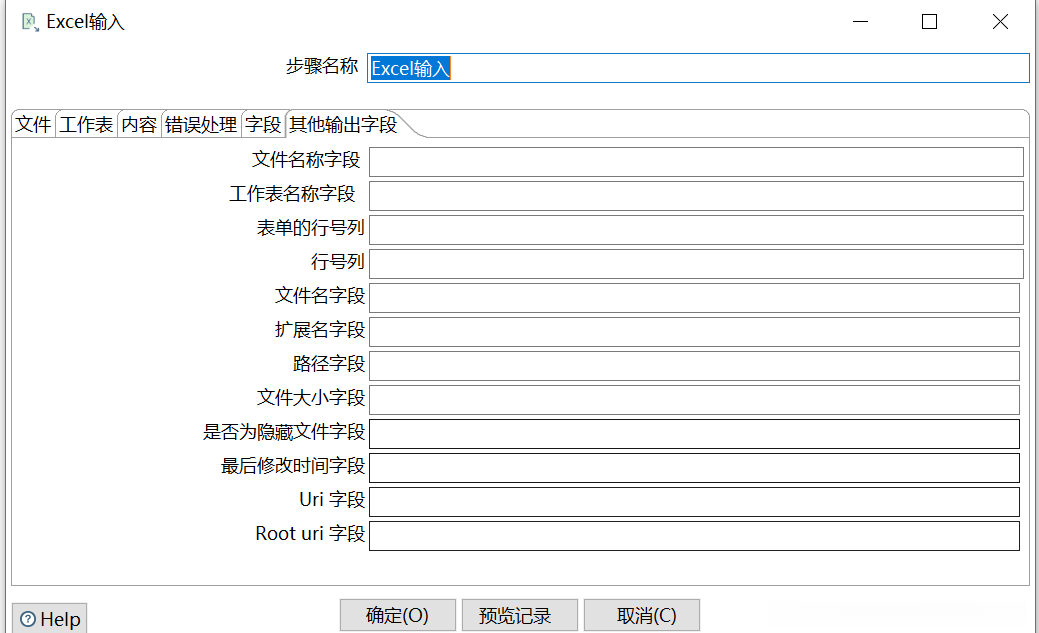The width and height of the screenshot is (1039, 633).
Task: Click the Root uri 字段 input box
Action: 694,536
